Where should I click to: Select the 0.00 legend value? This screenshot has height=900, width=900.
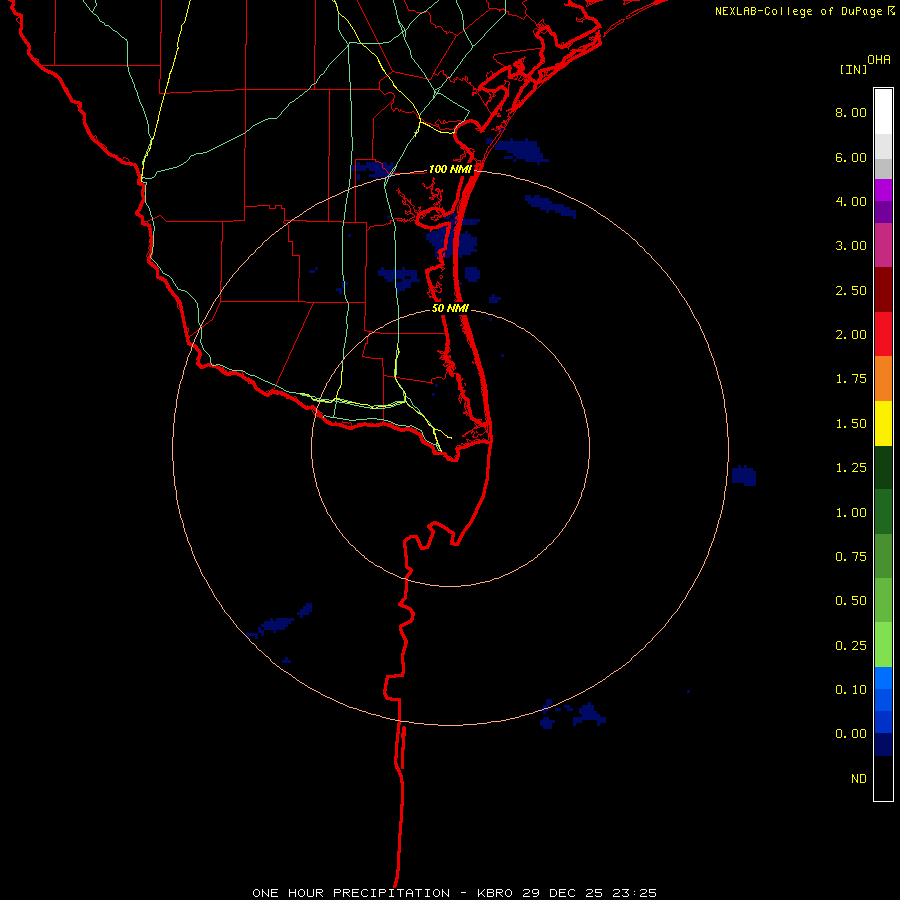coord(851,734)
